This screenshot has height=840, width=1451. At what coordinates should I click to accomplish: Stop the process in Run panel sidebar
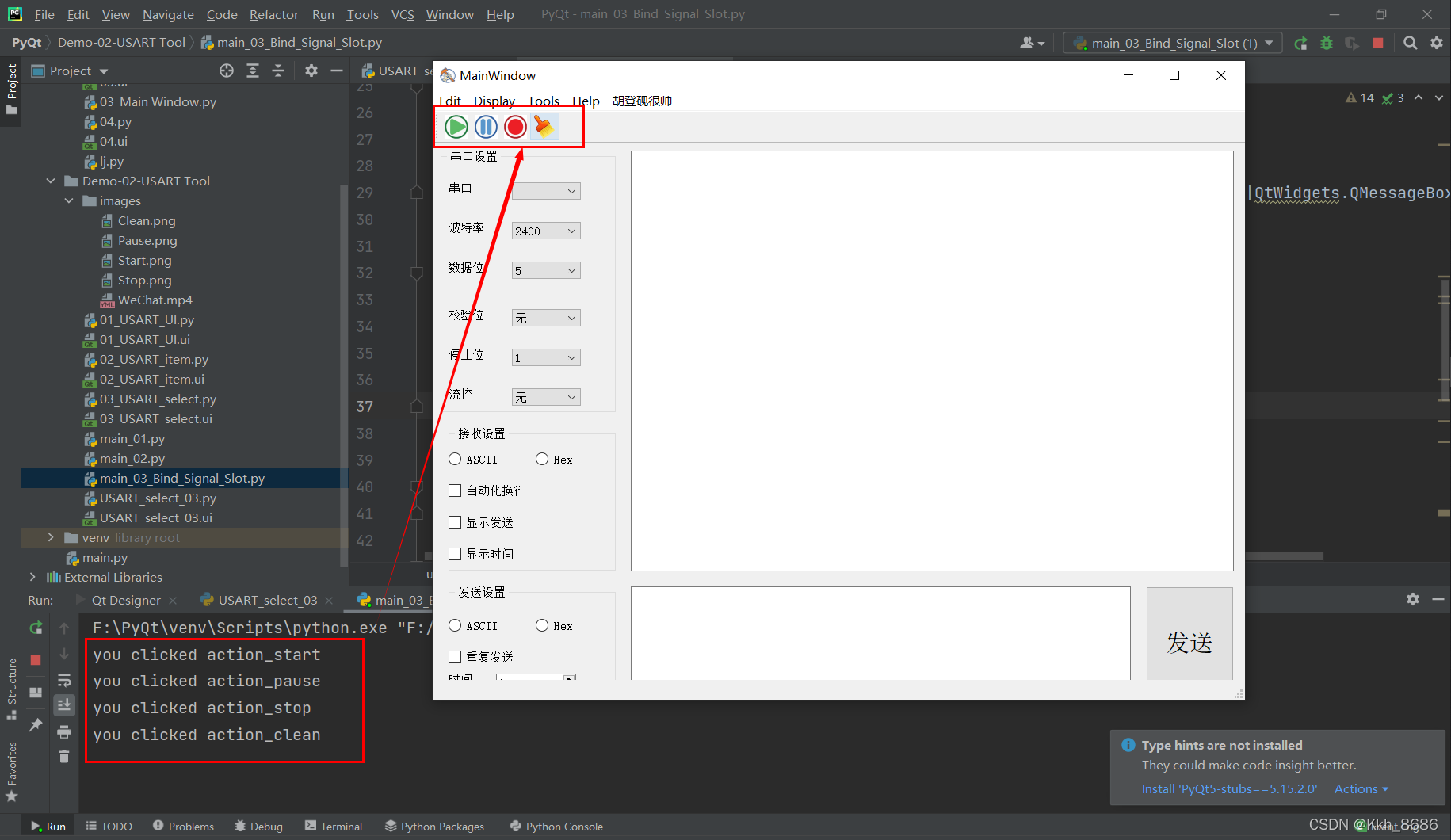[36, 659]
